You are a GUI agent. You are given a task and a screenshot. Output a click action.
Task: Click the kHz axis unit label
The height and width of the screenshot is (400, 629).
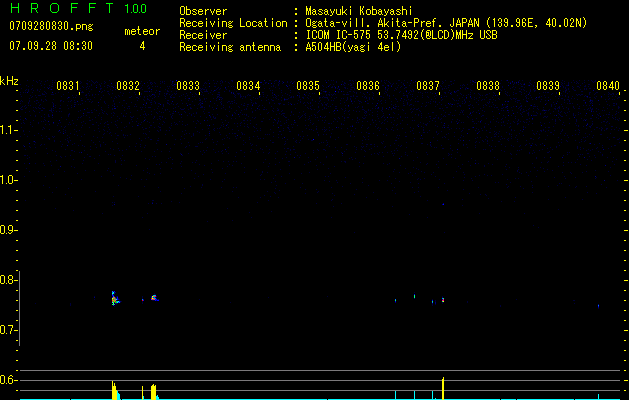(9, 81)
